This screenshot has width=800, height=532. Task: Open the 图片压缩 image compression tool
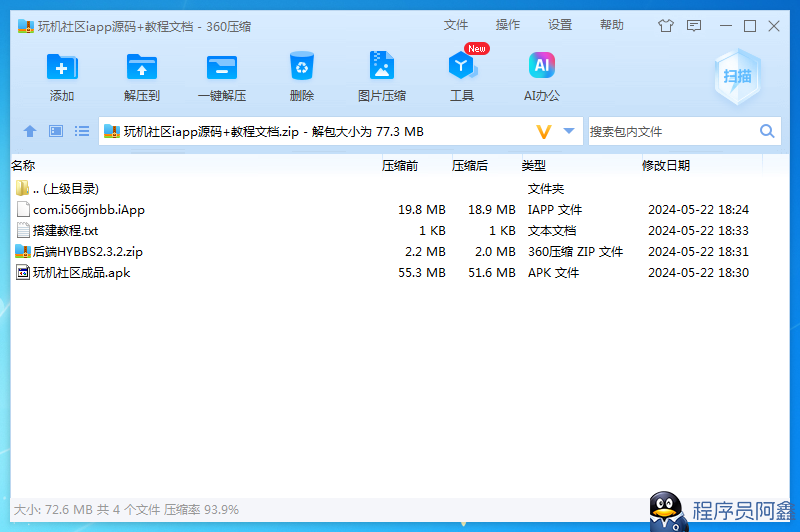(382, 65)
